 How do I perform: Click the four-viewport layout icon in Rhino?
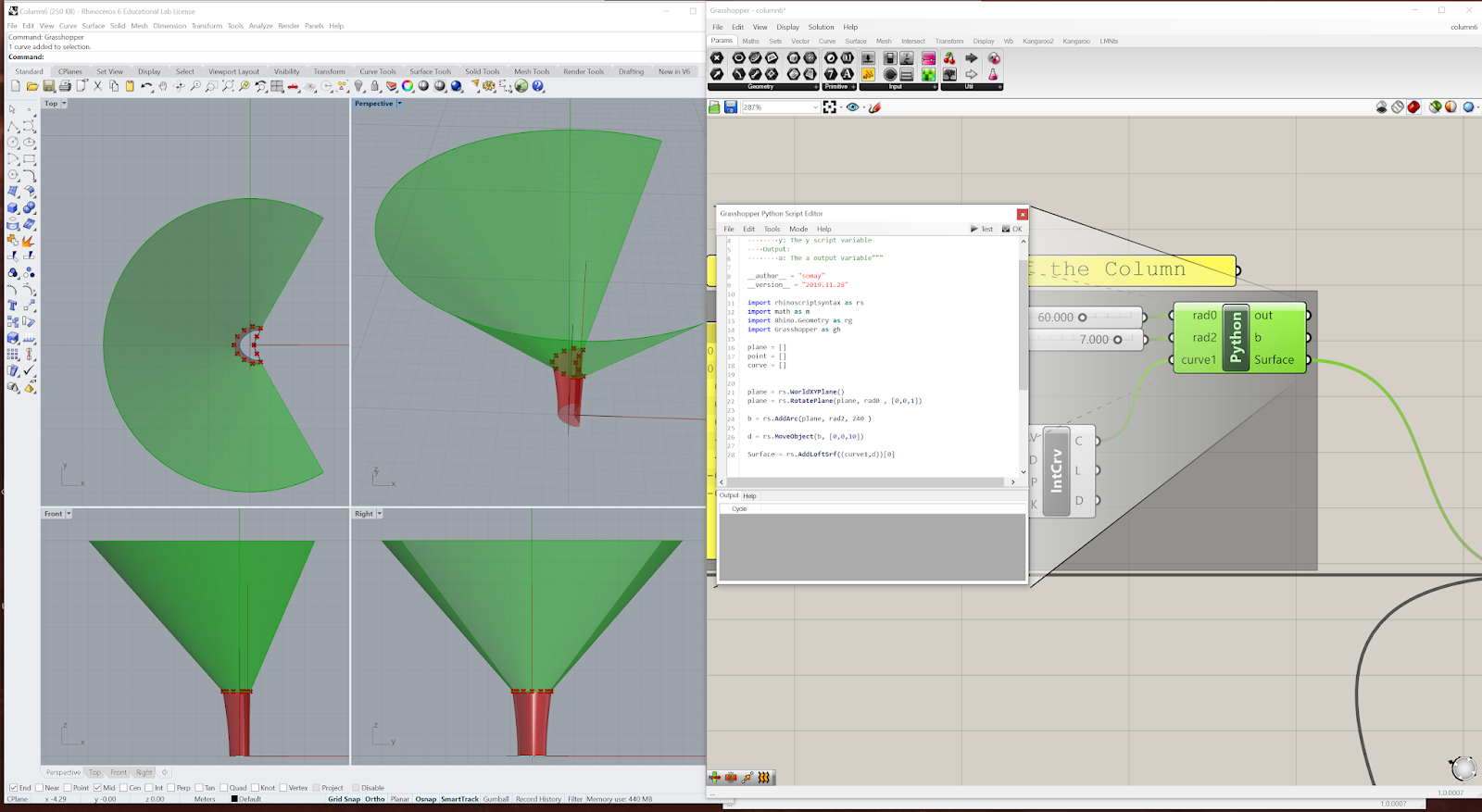pos(277,86)
